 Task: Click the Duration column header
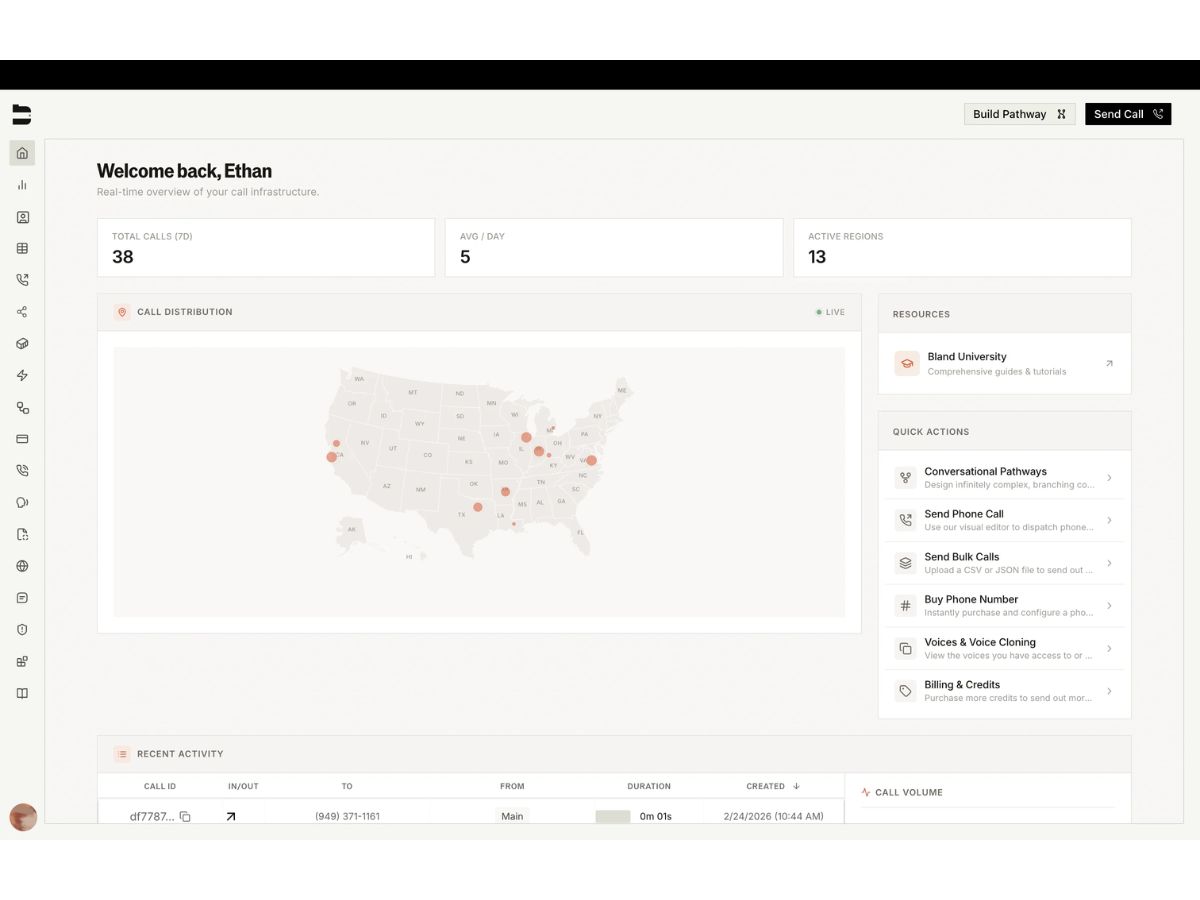point(649,786)
